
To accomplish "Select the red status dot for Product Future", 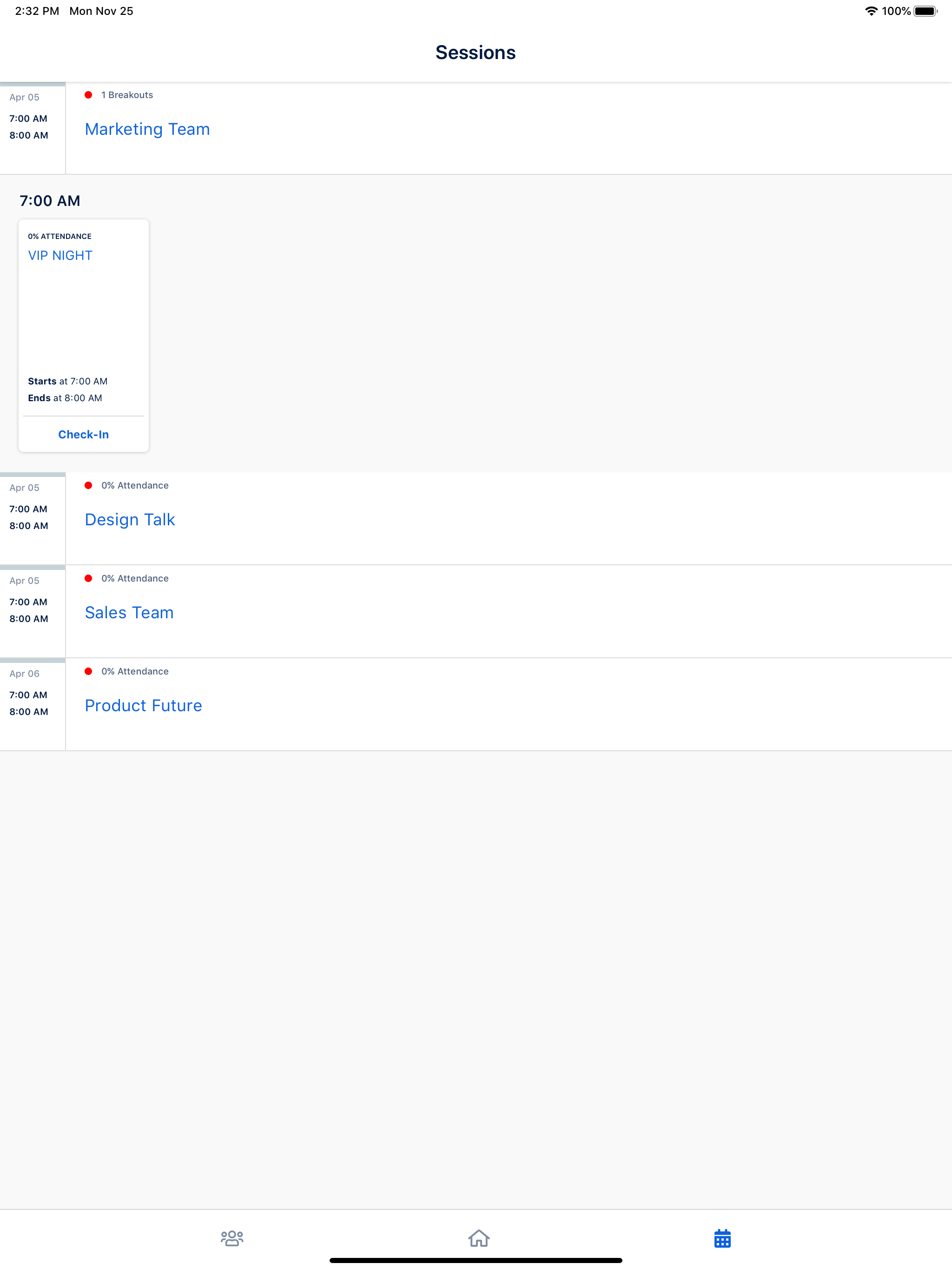I will [x=88, y=671].
